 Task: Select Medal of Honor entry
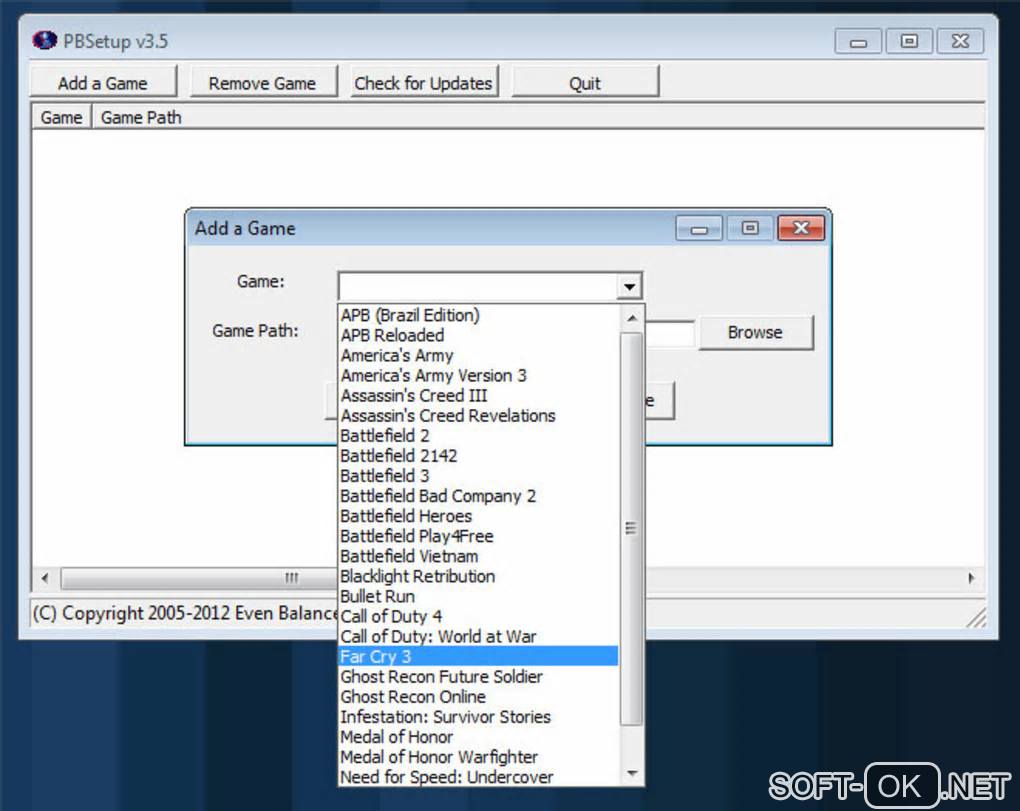478,738
